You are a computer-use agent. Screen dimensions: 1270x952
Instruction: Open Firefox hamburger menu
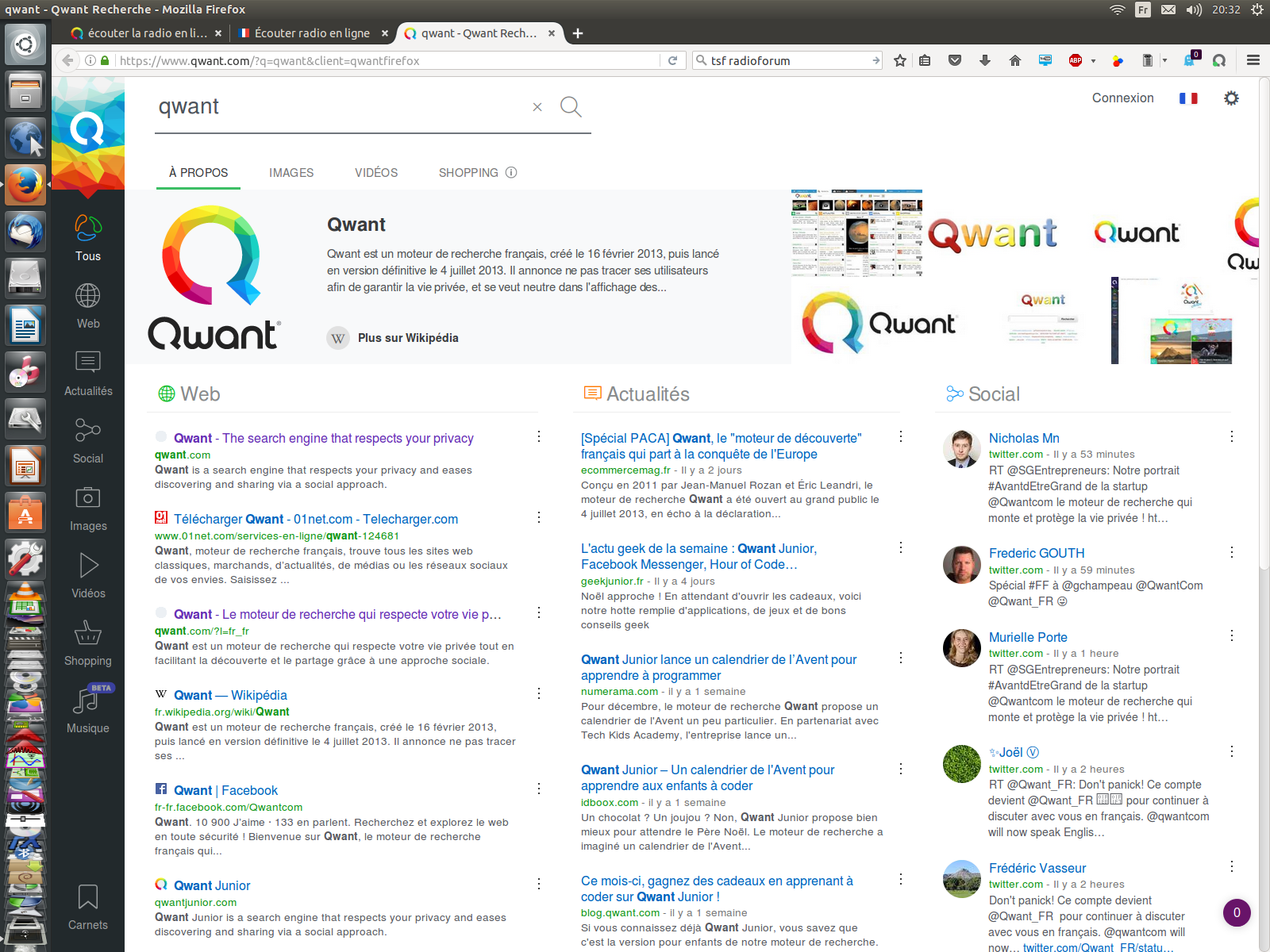[x=1253, y=60]
